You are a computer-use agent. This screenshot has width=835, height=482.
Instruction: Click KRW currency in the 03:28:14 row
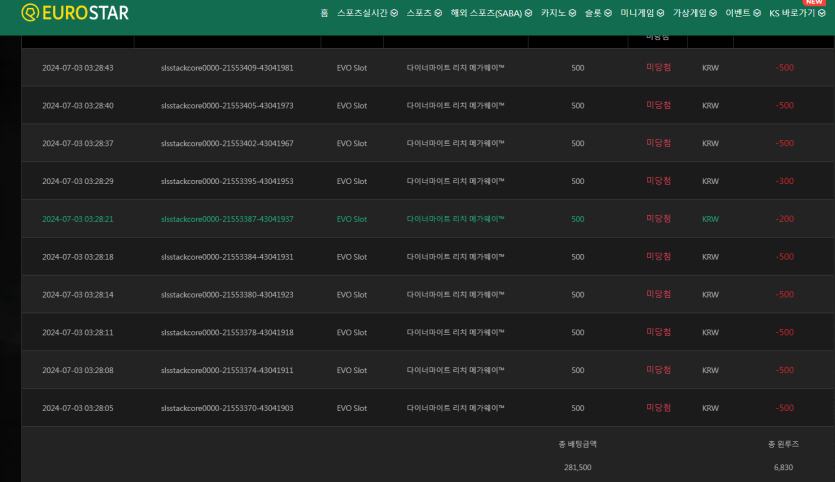710,295
